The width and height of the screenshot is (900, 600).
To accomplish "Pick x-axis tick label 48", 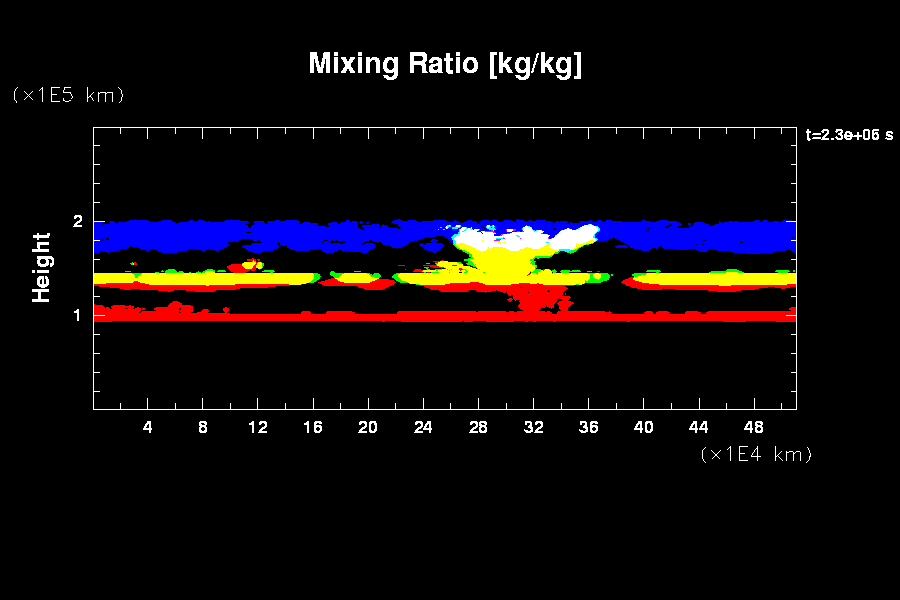I will [753, 427].
